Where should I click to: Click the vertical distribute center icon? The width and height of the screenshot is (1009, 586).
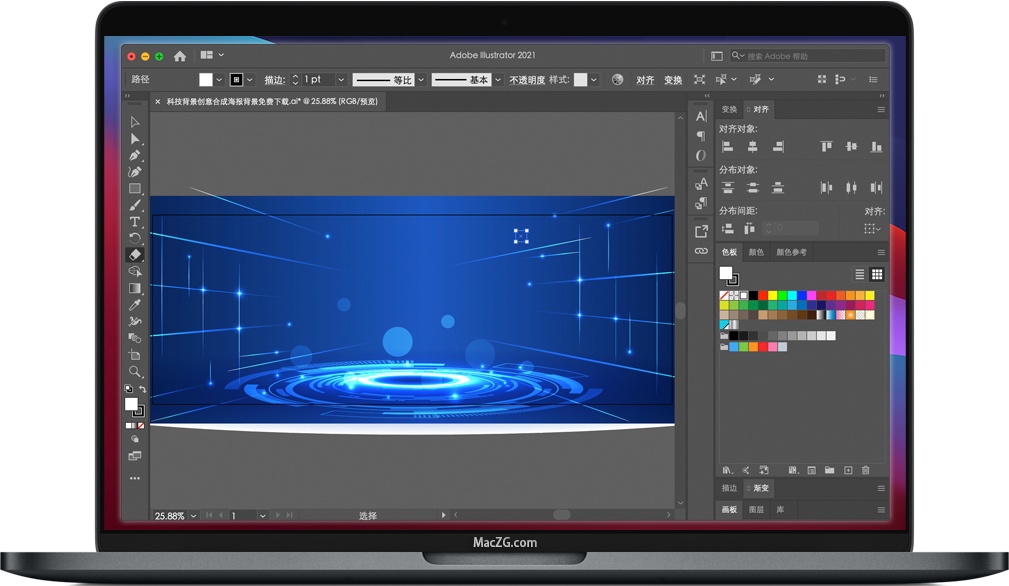752,186
